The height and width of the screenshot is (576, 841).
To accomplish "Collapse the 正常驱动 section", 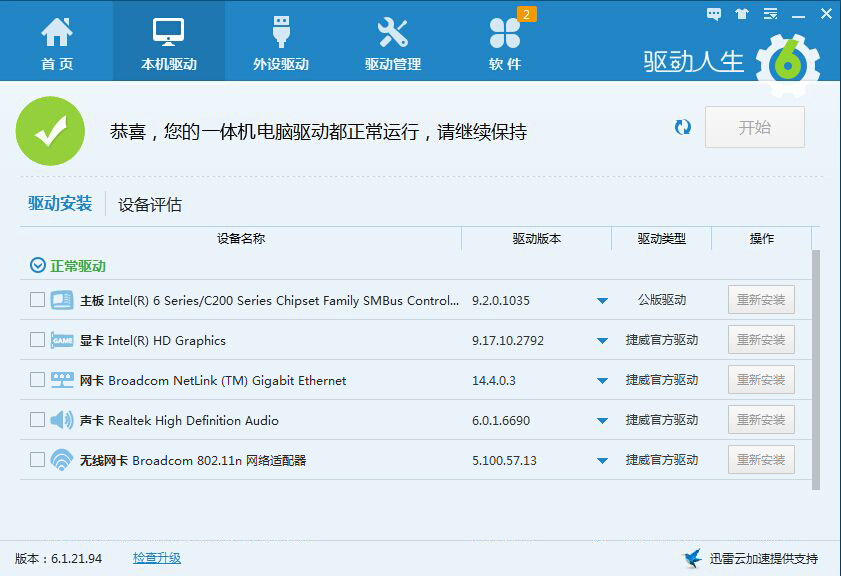I will coord(38,266).
